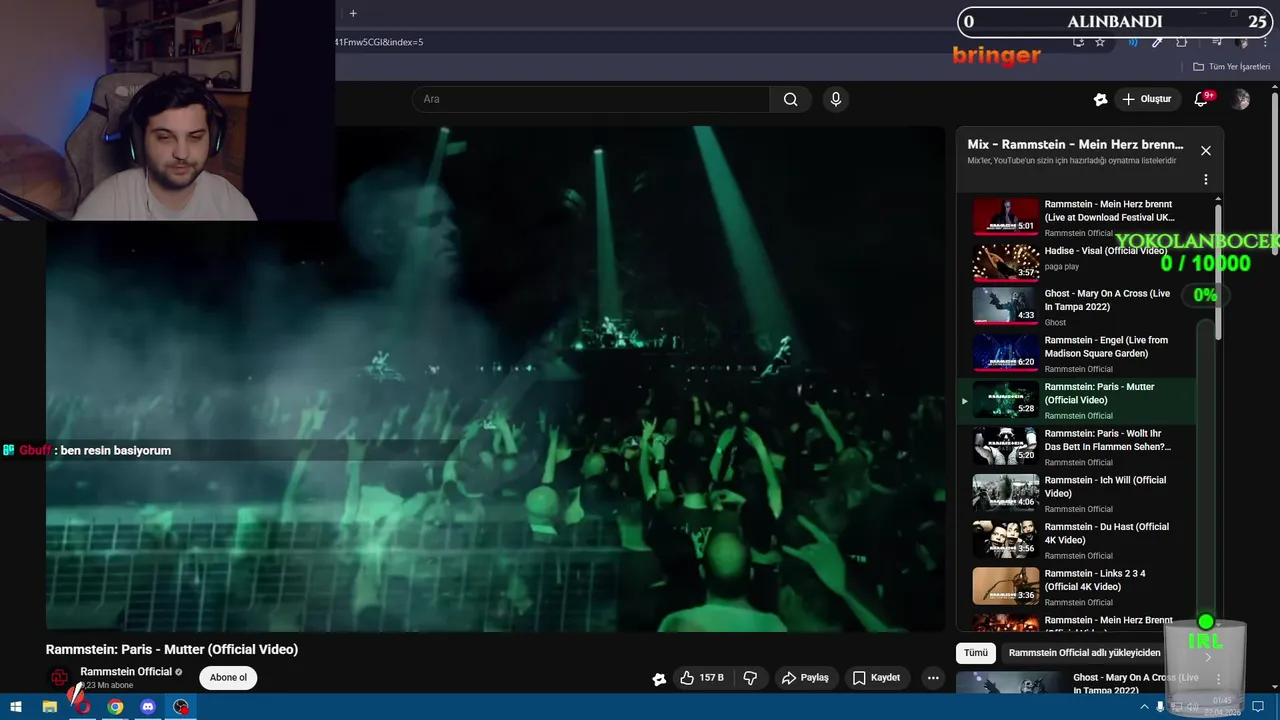
Task: Show hidden system tray icons chevron
Action: (1144, 707)
